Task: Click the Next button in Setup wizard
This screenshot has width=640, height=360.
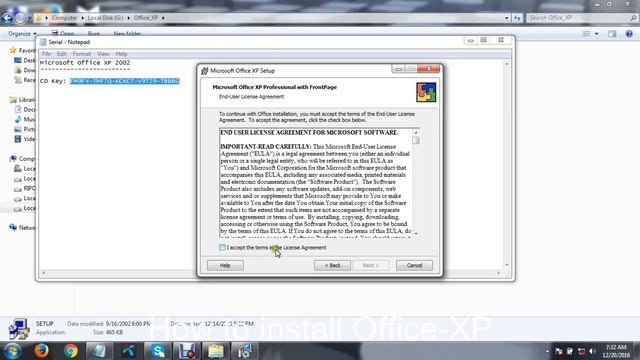Action: coord(371,265)
